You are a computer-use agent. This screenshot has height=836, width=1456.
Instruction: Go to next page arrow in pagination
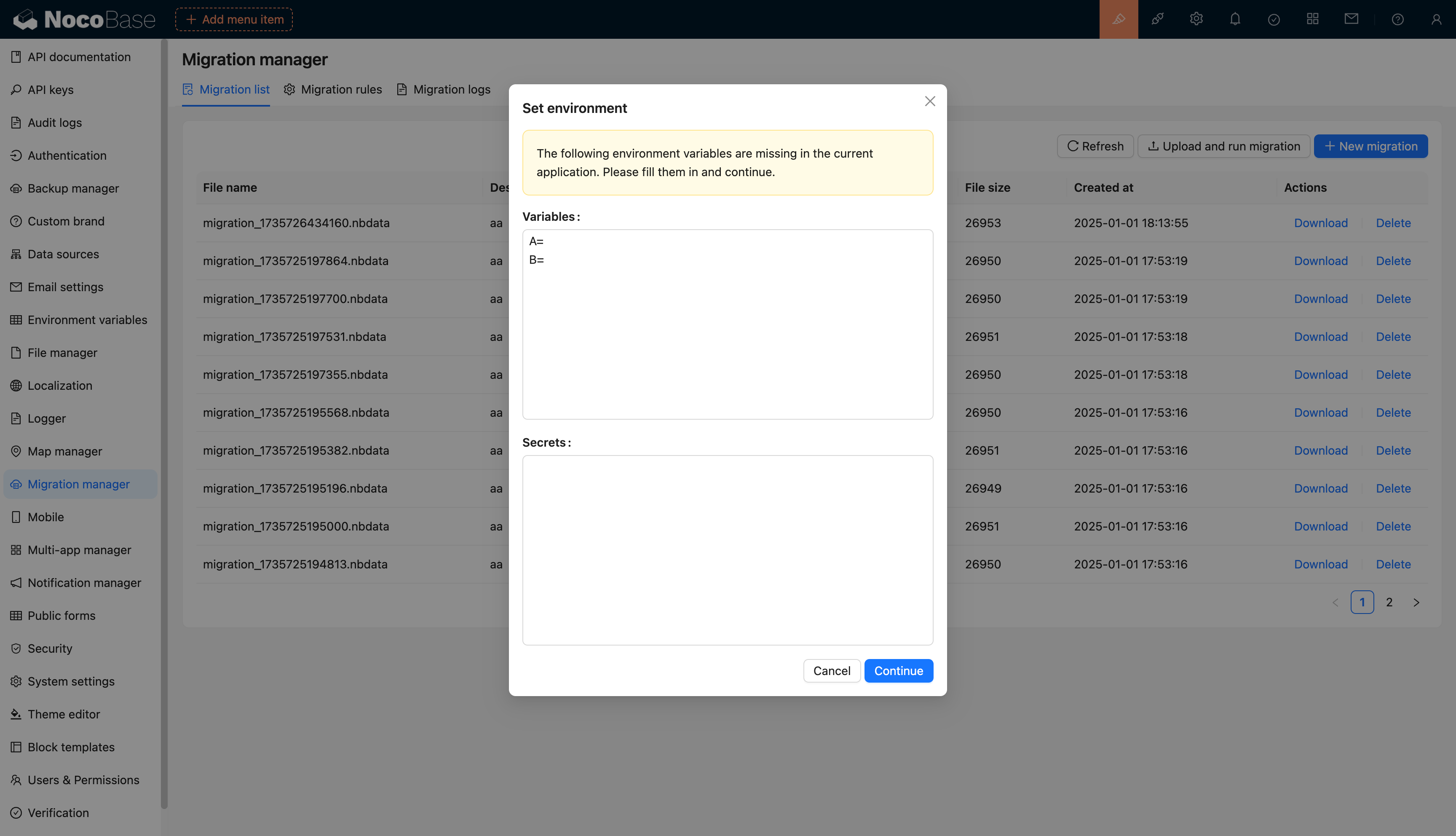1416,602
